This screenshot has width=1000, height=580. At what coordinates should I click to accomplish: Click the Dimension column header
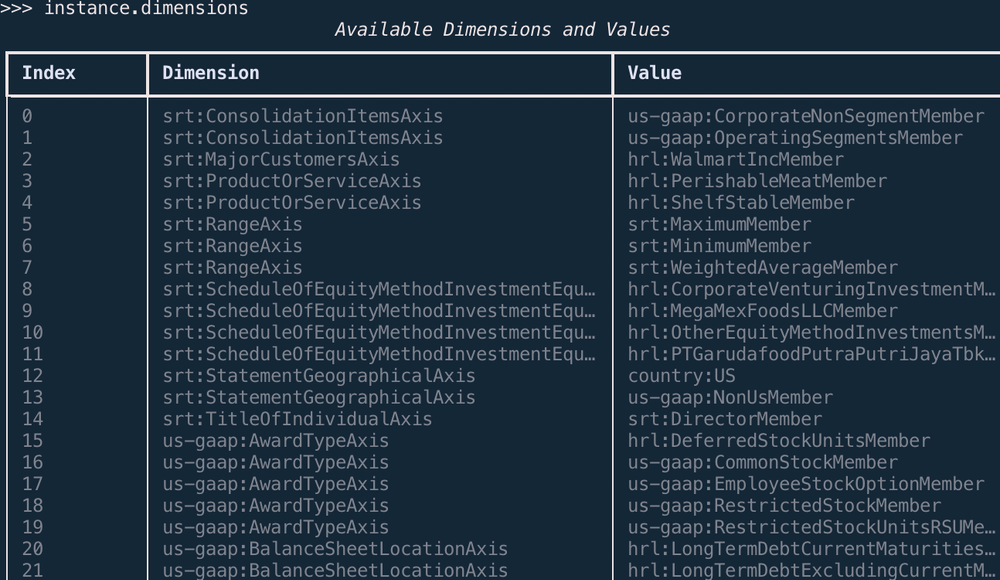[x=210, y=72]
